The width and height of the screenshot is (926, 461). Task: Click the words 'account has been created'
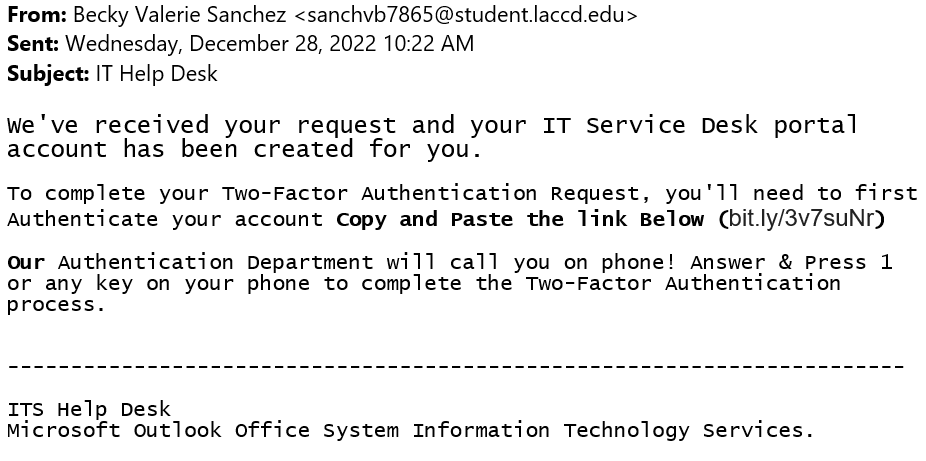180,149
